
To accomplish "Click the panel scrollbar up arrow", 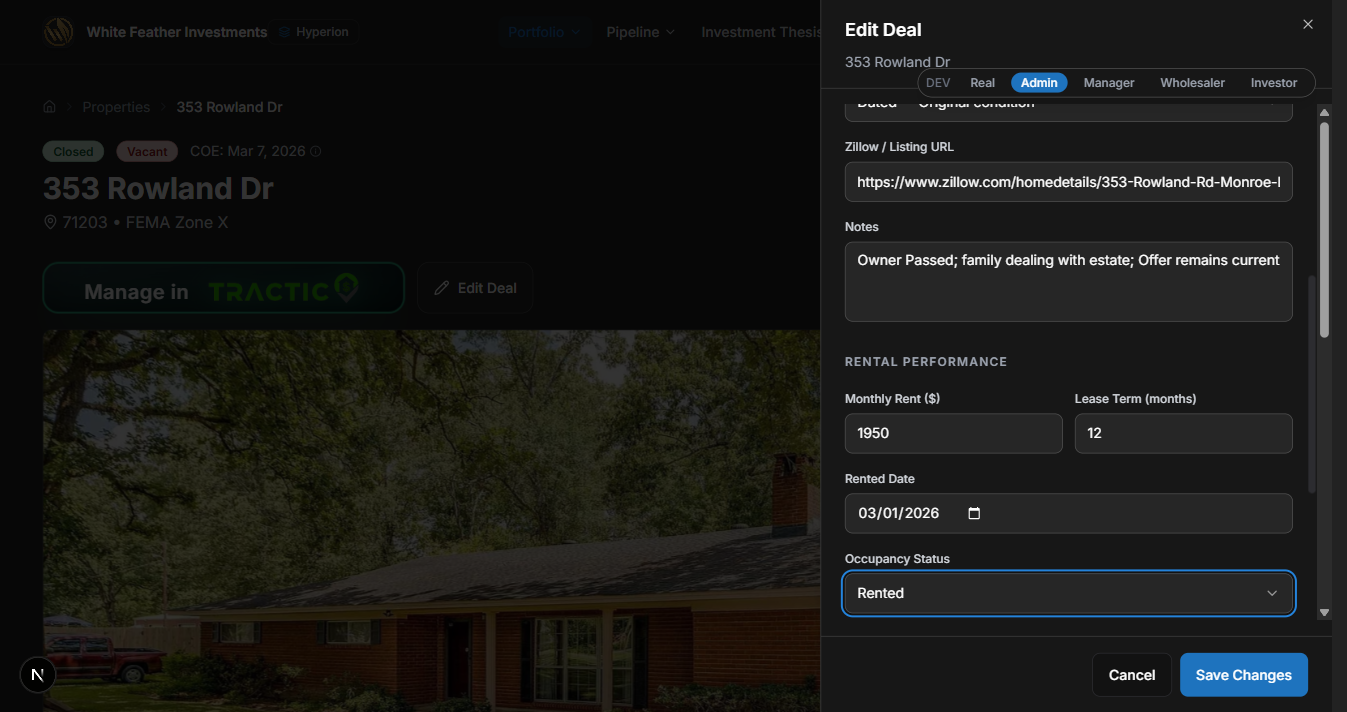I will pos(1324,112).
